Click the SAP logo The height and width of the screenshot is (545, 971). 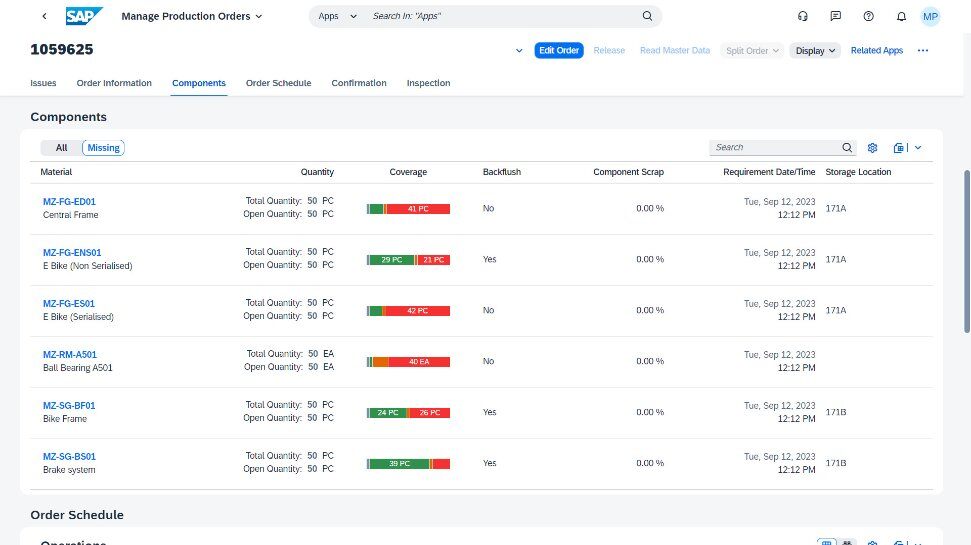coord(84,16)
